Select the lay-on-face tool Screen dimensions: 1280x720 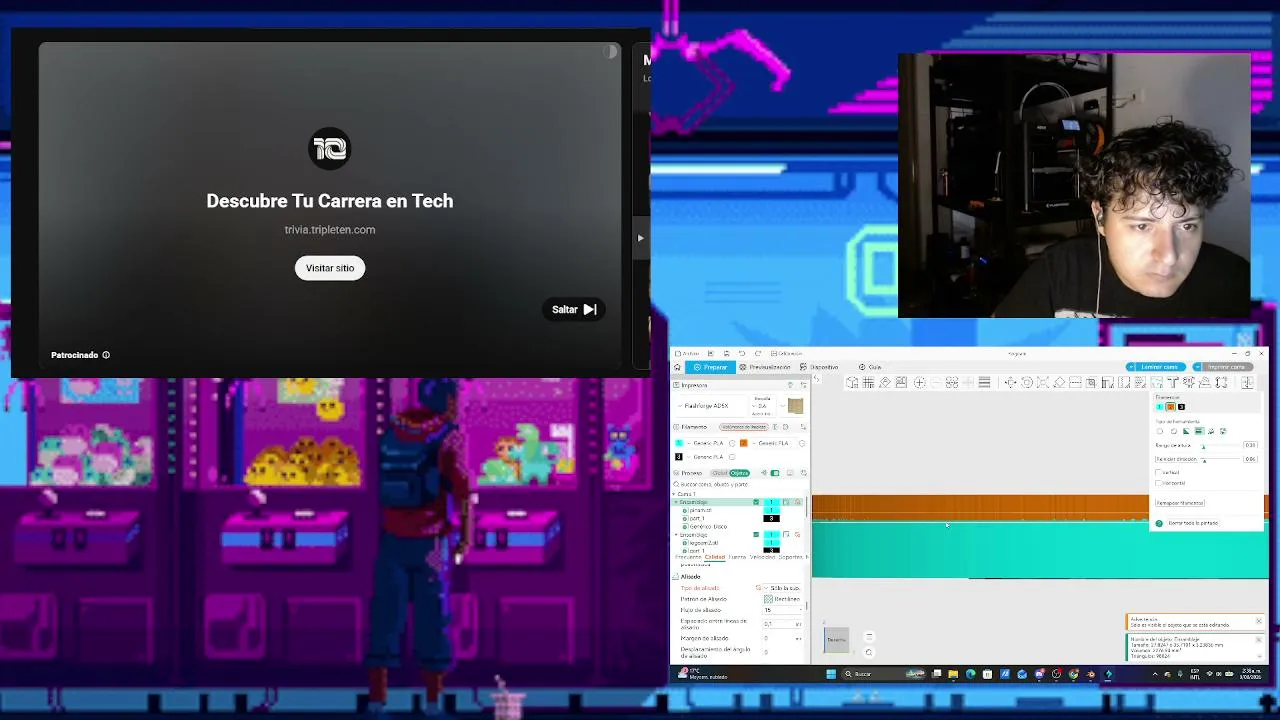click(1059, 382)
